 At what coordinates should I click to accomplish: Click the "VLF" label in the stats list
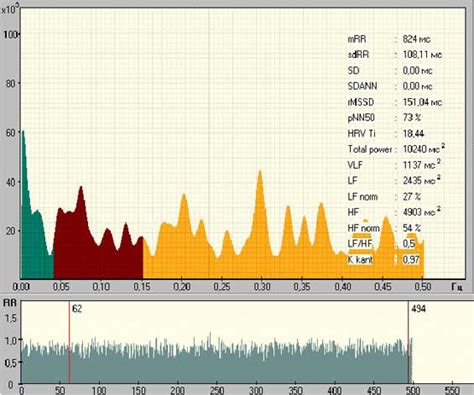(355, 165)
